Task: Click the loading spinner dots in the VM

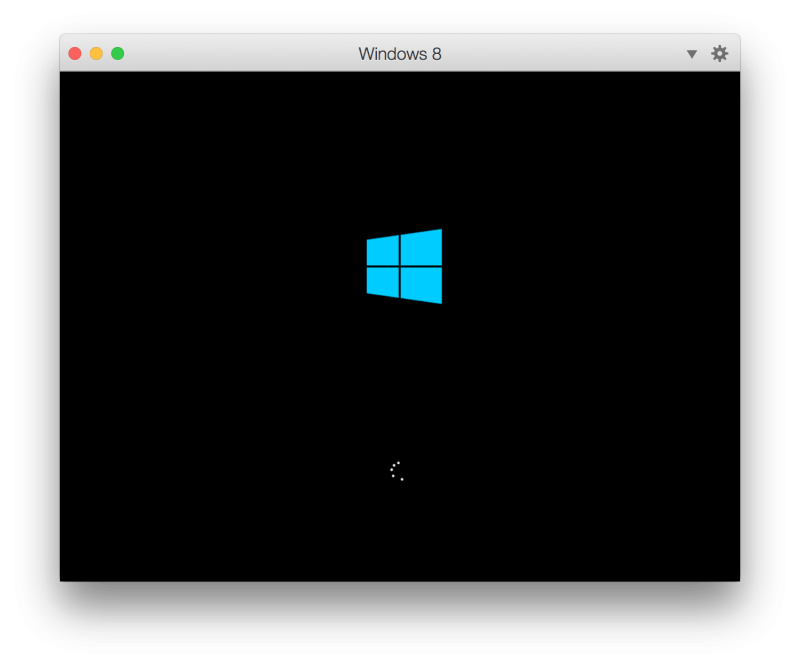Action: (x=397, y=471)
